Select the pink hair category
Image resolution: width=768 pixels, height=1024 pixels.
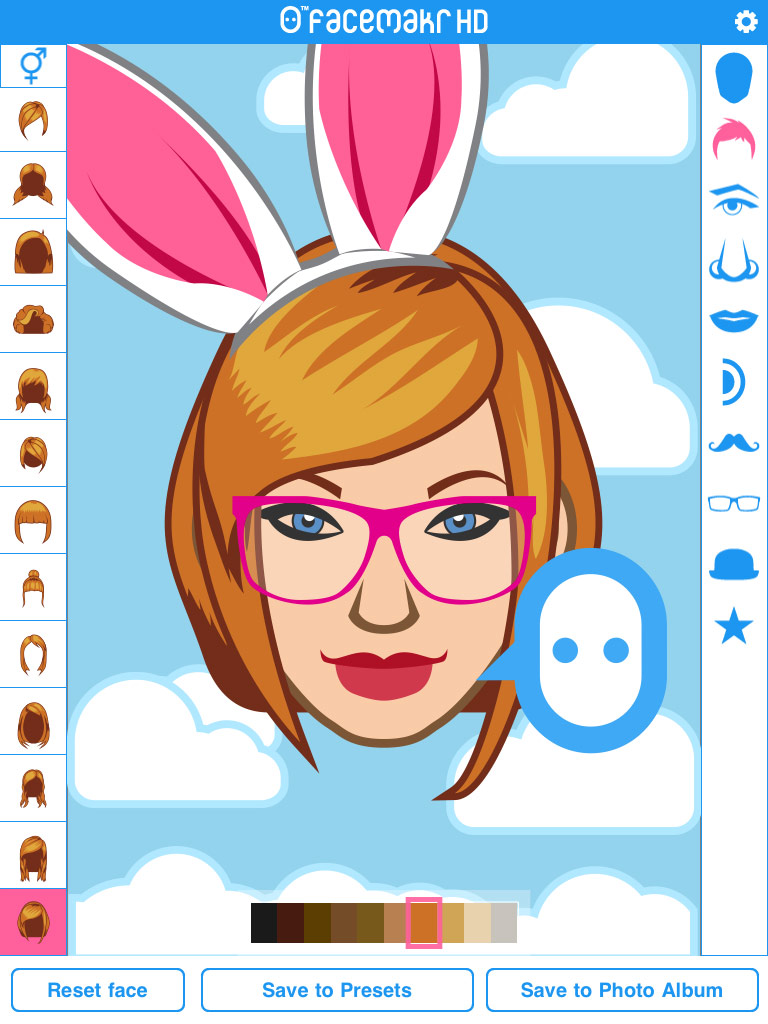733,139
